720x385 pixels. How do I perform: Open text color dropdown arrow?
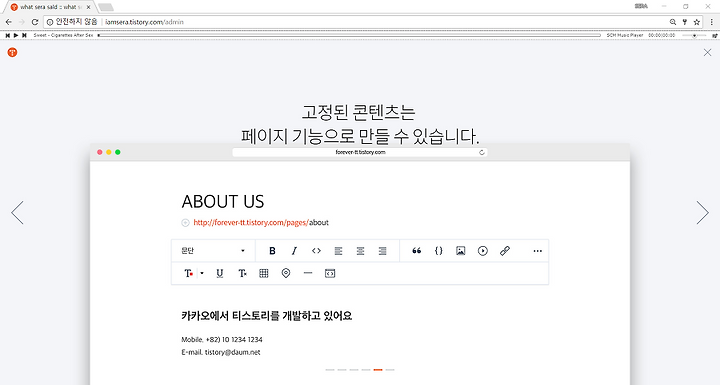point(202,273)
